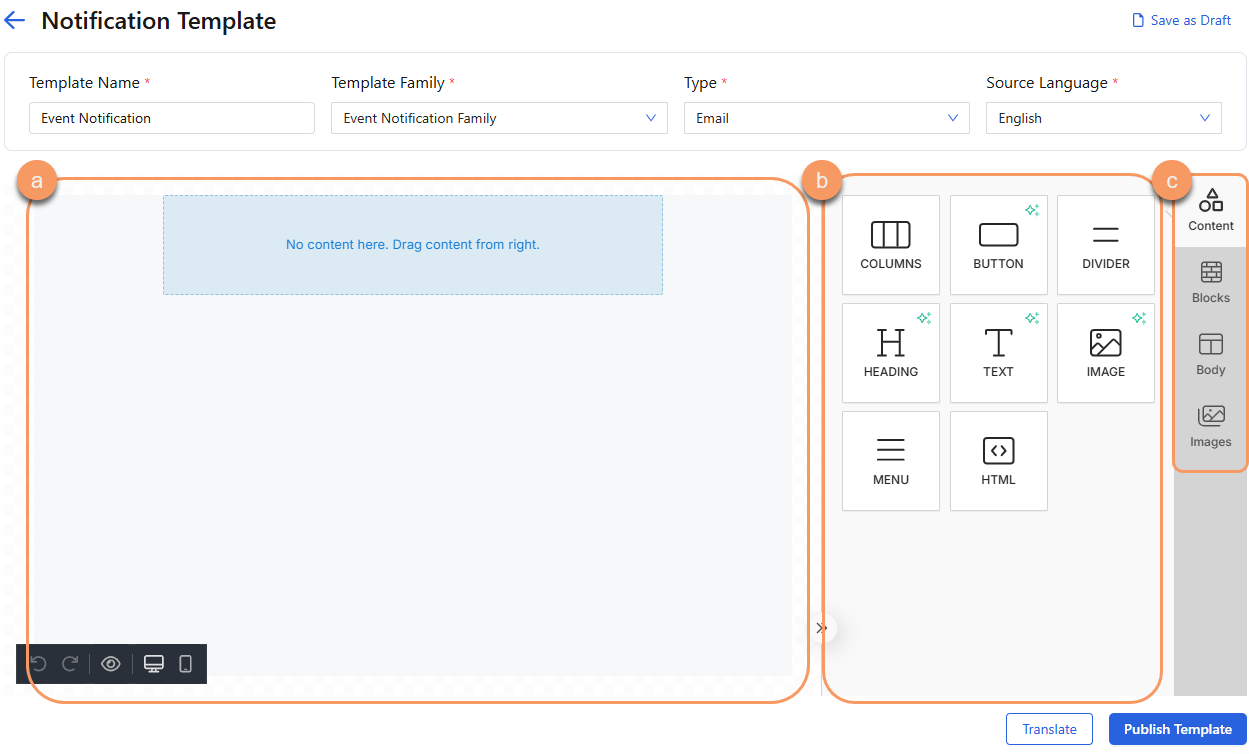Switch canvas to desktop view
The height and width of the screenshot is (754, 1249).
click(153, 663)
